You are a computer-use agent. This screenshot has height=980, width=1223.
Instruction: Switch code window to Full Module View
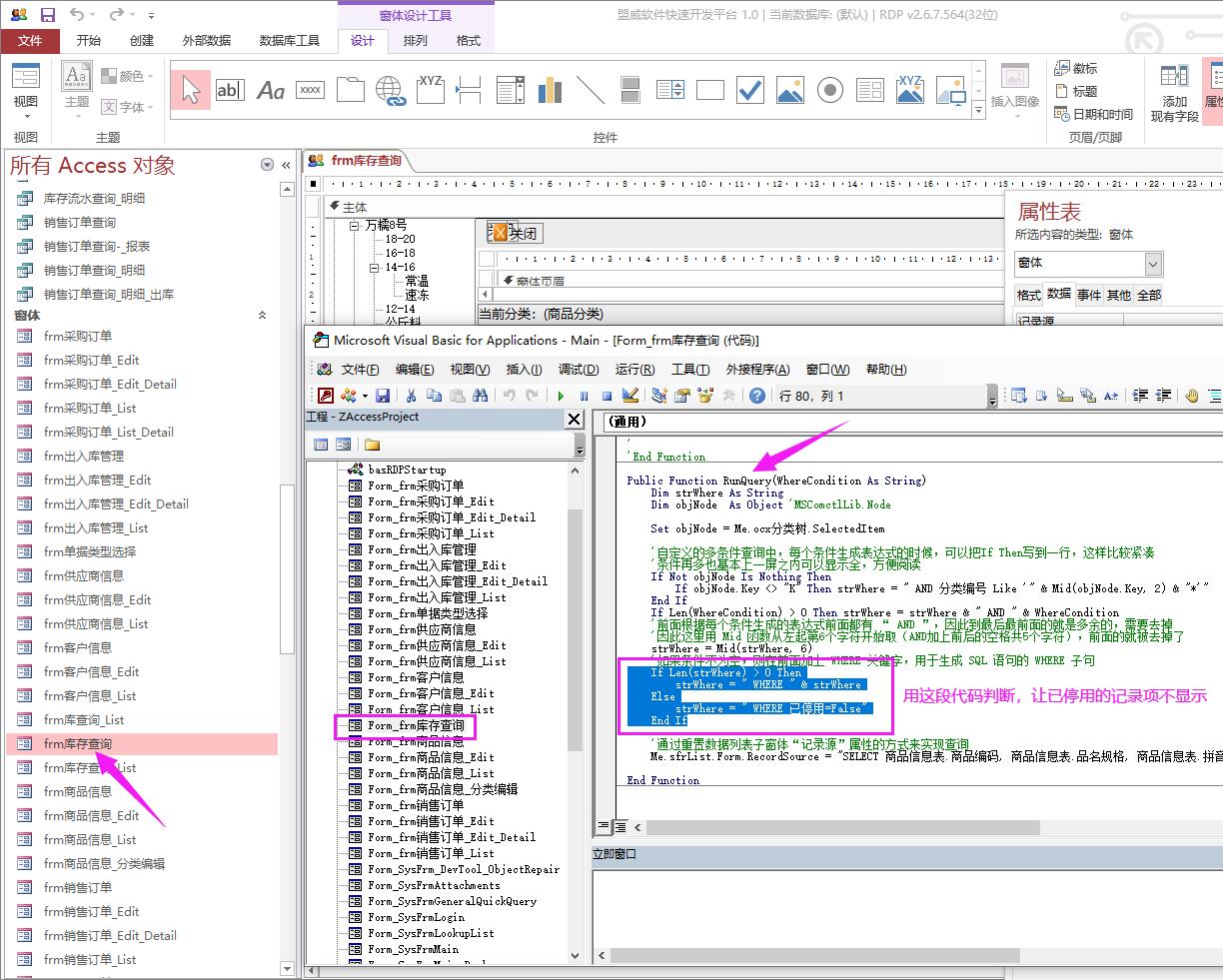[619, 827]
